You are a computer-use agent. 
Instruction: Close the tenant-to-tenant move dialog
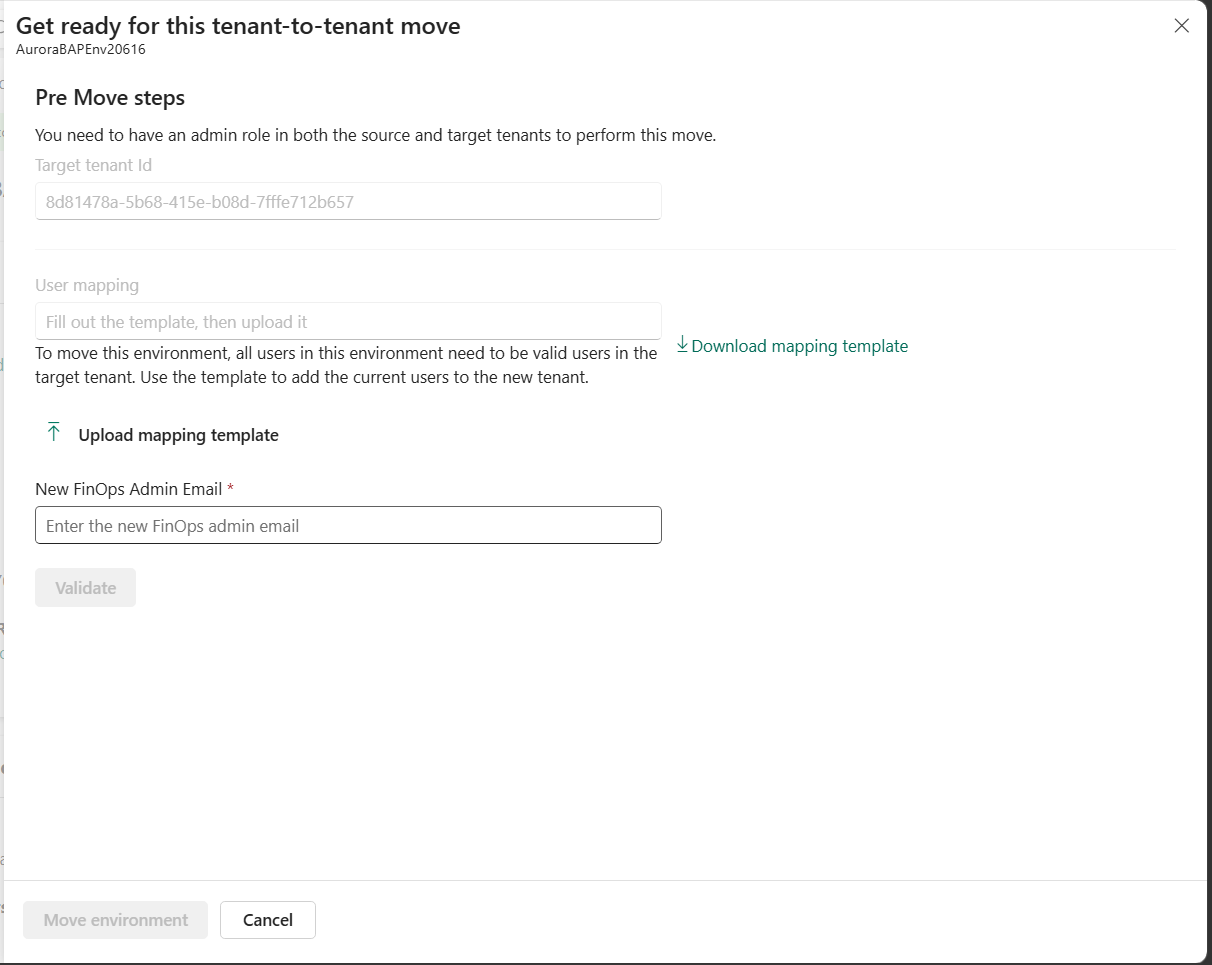(1181, 26)
